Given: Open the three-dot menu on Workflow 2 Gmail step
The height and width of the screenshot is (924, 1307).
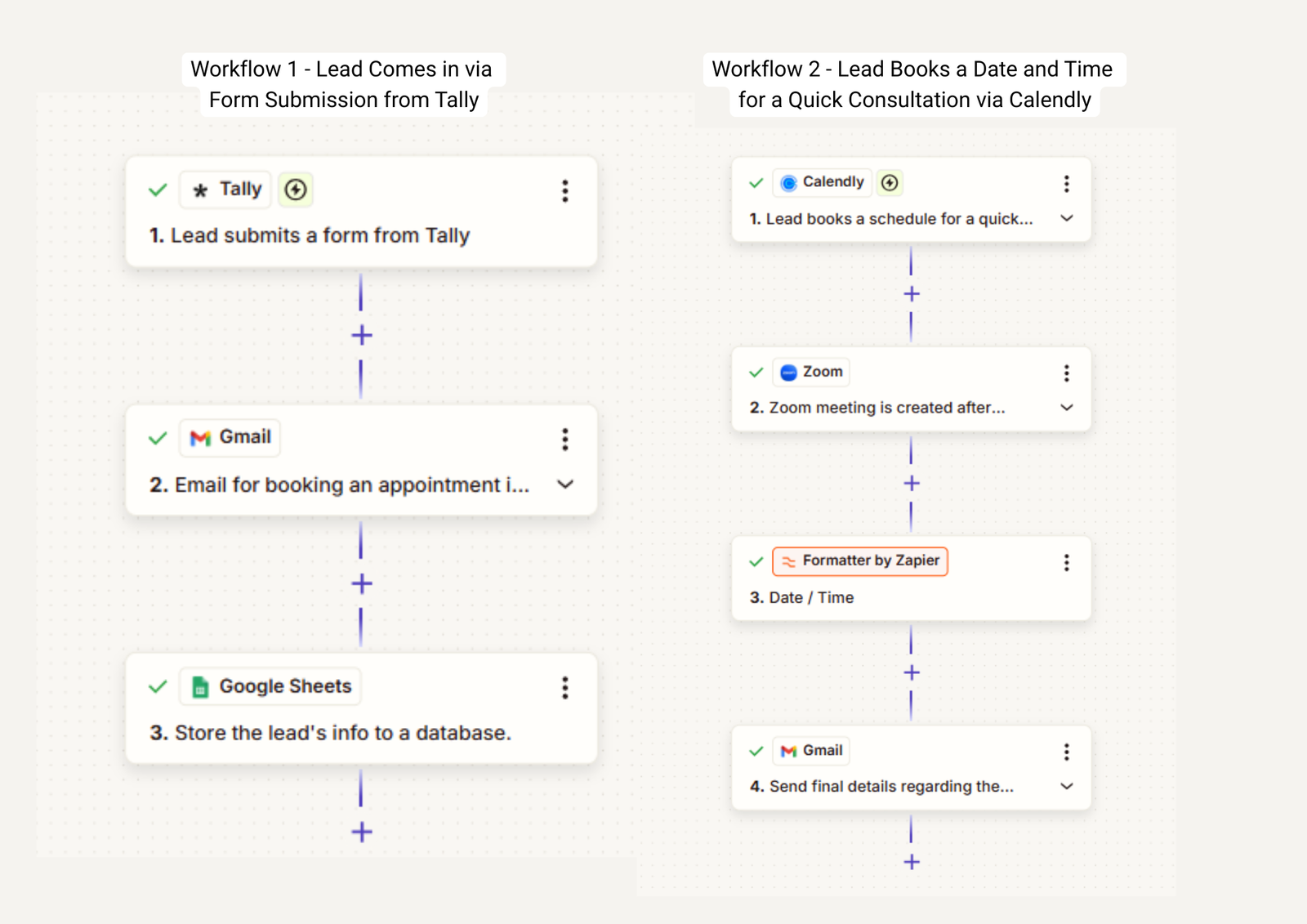Looking at the screenshot, I should (1066, 752).
